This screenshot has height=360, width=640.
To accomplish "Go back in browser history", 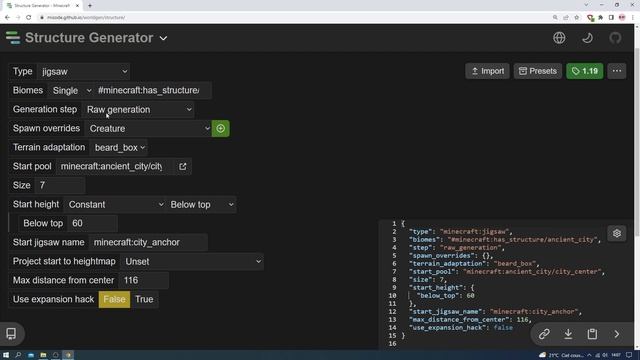I will (7, 18).
